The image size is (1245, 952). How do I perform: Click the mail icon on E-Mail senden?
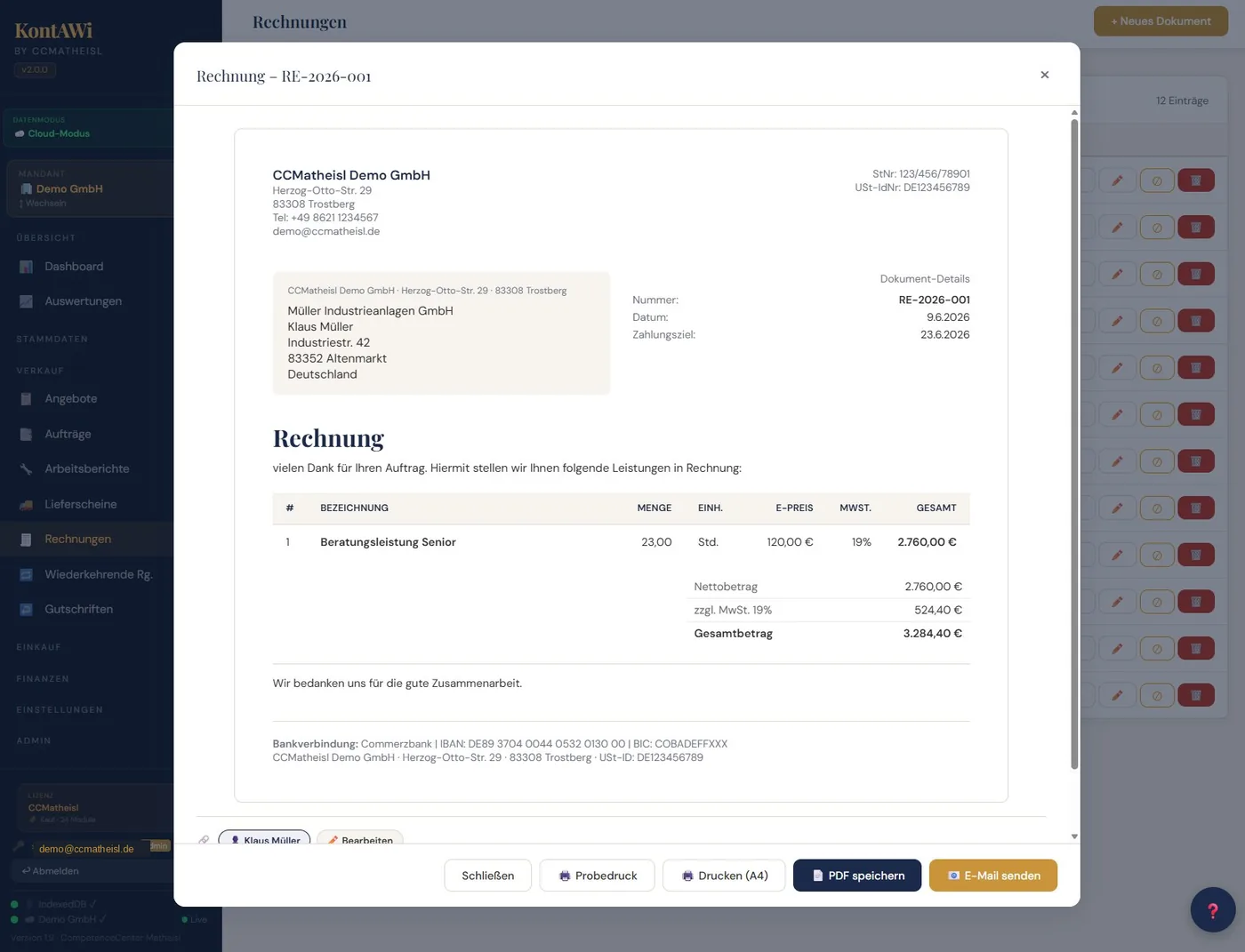pos(953,876)
